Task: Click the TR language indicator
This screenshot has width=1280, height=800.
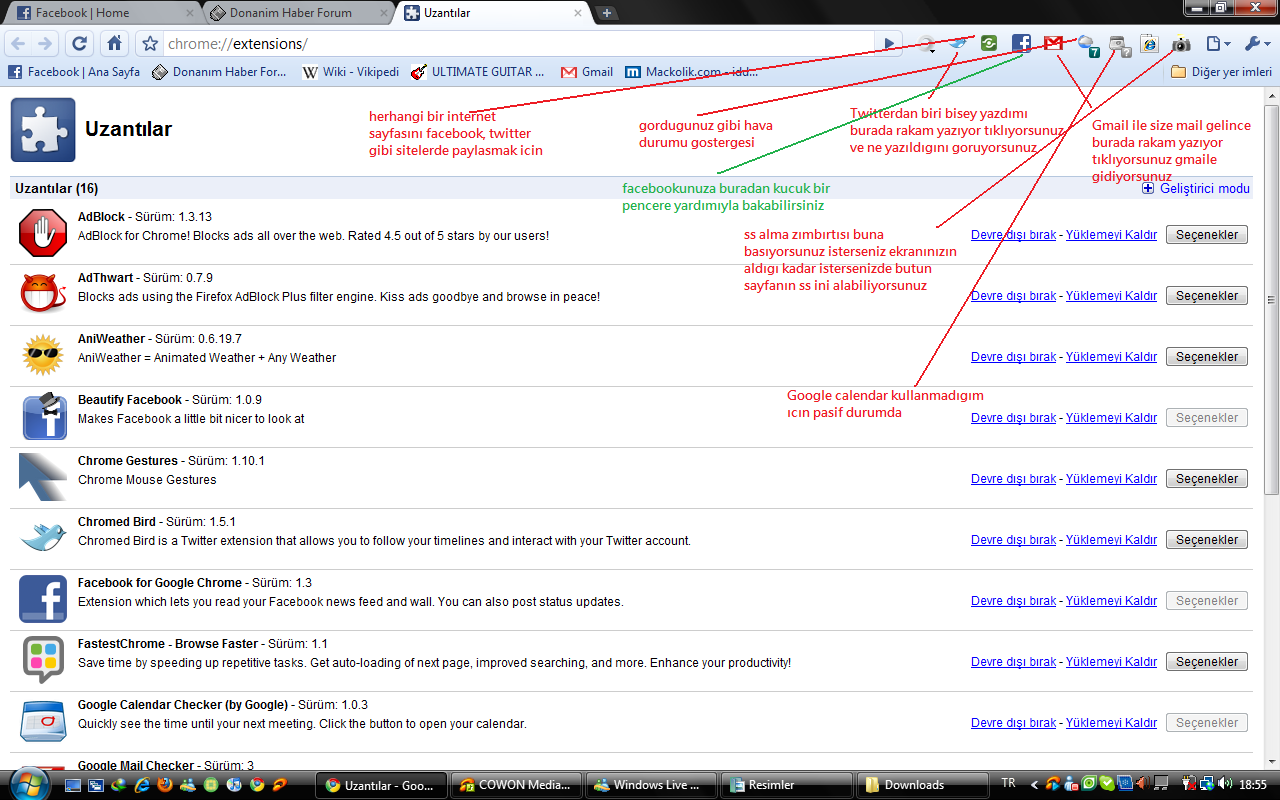Action: (x=1008, y=784)
